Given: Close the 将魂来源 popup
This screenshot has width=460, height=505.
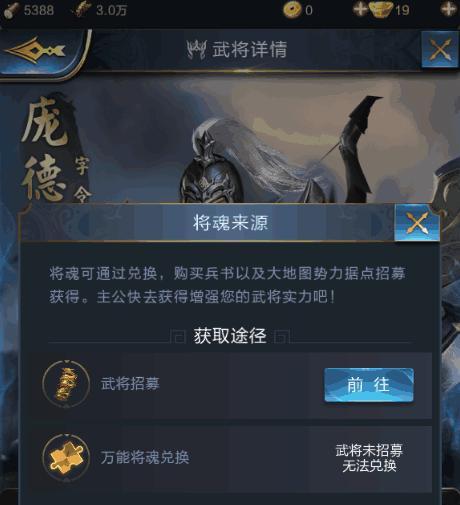Looking at the screenshot, I should click(417, 223).
